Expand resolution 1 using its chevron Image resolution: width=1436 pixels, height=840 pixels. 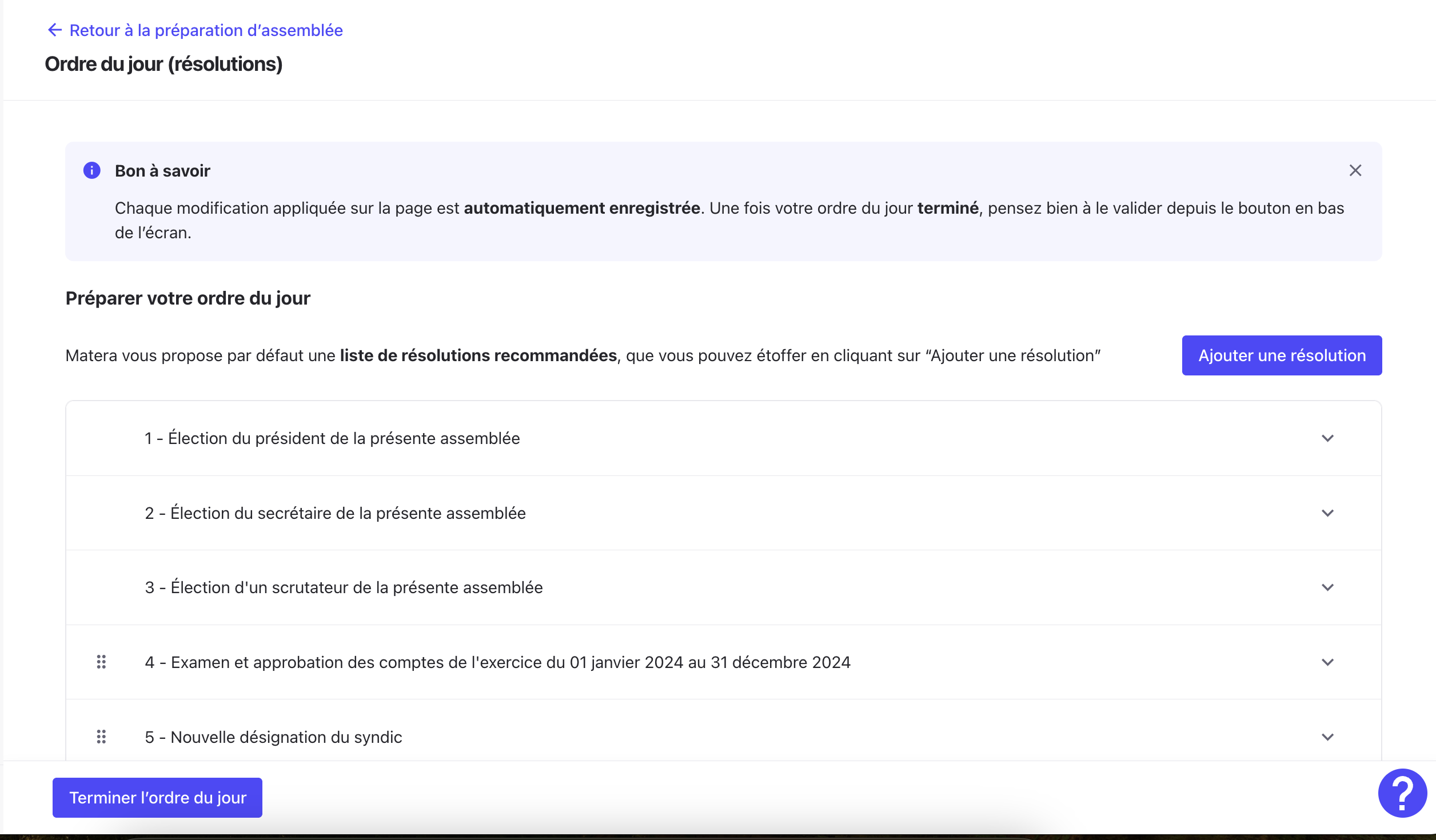1327,438
